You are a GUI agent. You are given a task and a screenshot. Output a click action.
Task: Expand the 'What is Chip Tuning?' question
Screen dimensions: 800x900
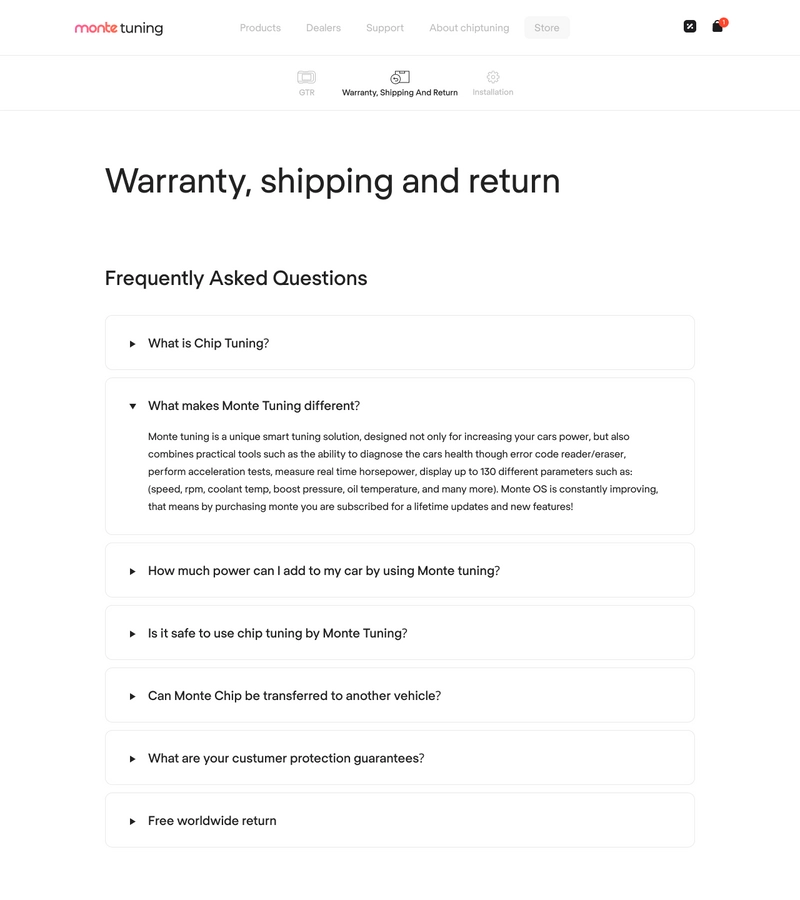[208, 343]
